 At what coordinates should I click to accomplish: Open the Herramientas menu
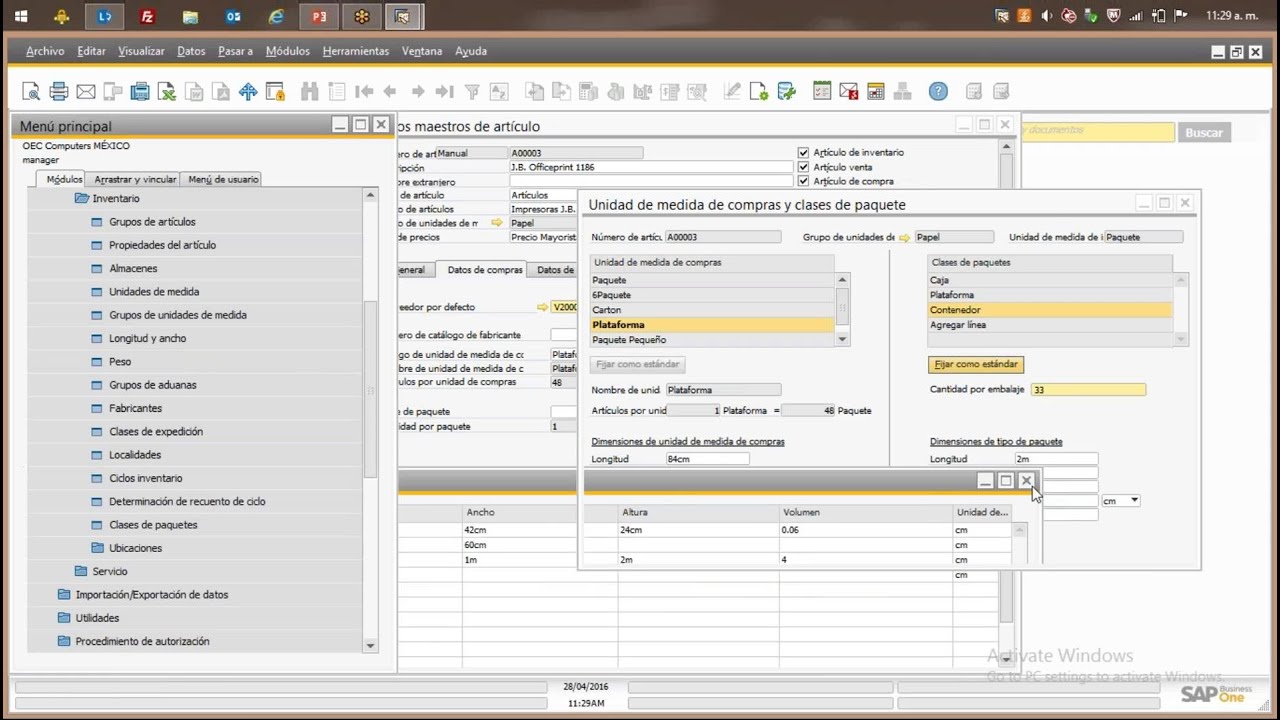coord(356,51)
